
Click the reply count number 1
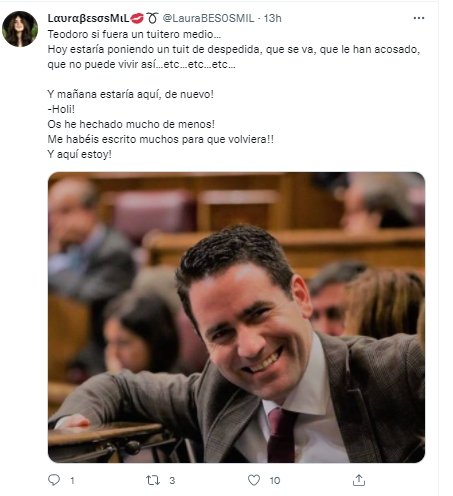[72, 480]
